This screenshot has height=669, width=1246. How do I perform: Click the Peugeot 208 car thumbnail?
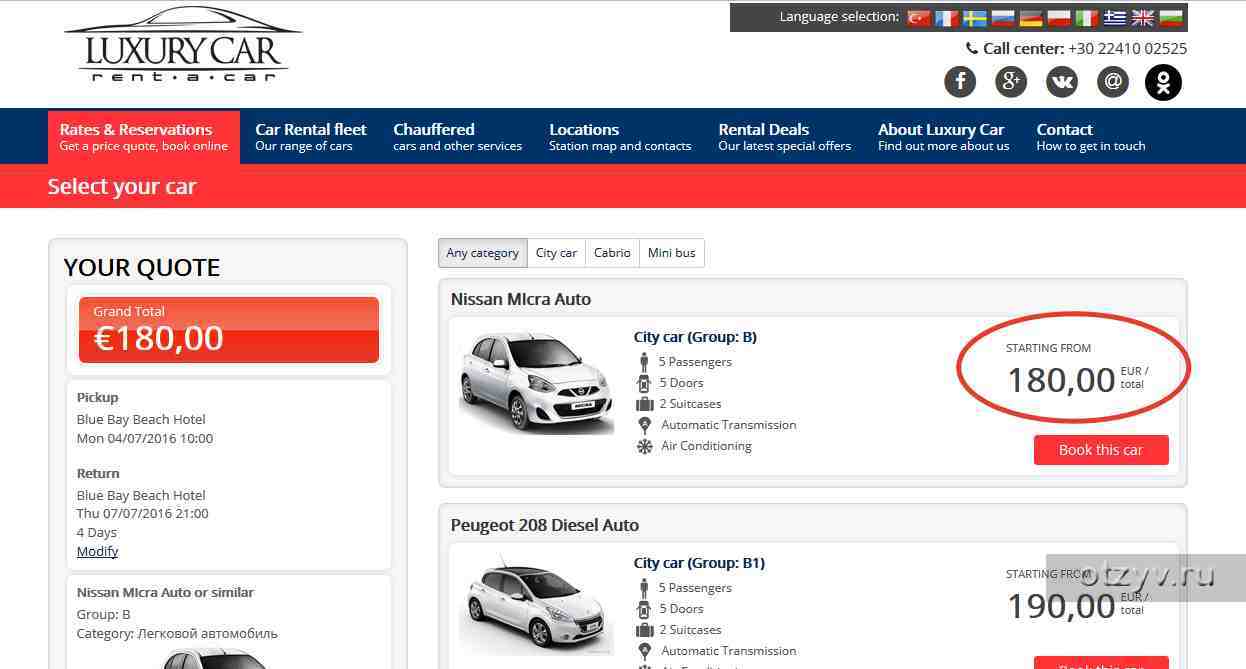536,608
